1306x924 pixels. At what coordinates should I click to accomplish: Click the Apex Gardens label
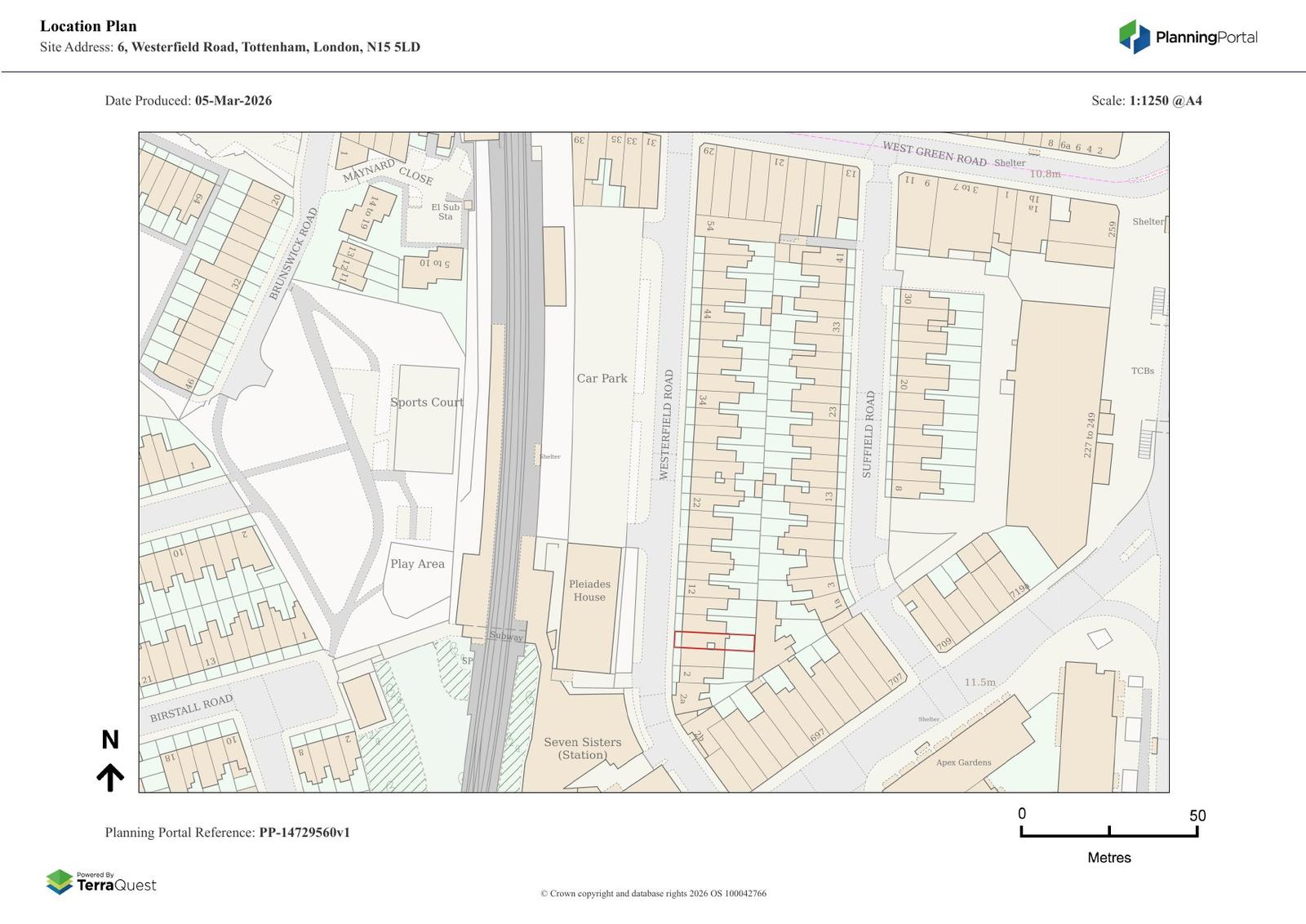click(x=963, y=762)
